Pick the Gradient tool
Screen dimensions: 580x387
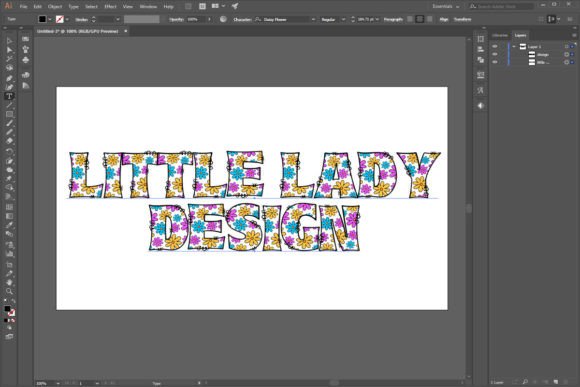tap(9, 216)
